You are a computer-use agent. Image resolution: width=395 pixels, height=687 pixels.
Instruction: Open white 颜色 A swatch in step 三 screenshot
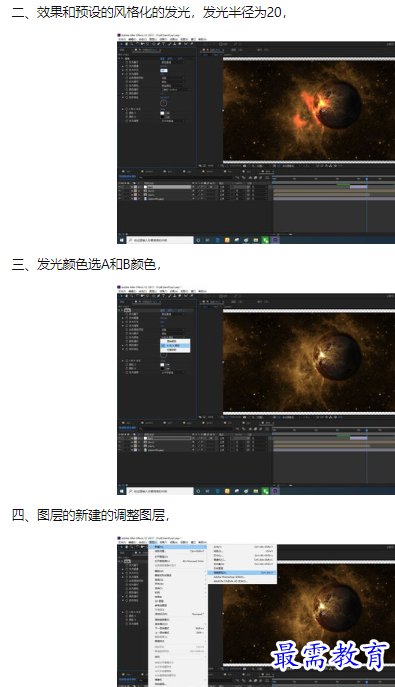coord(162,365)
